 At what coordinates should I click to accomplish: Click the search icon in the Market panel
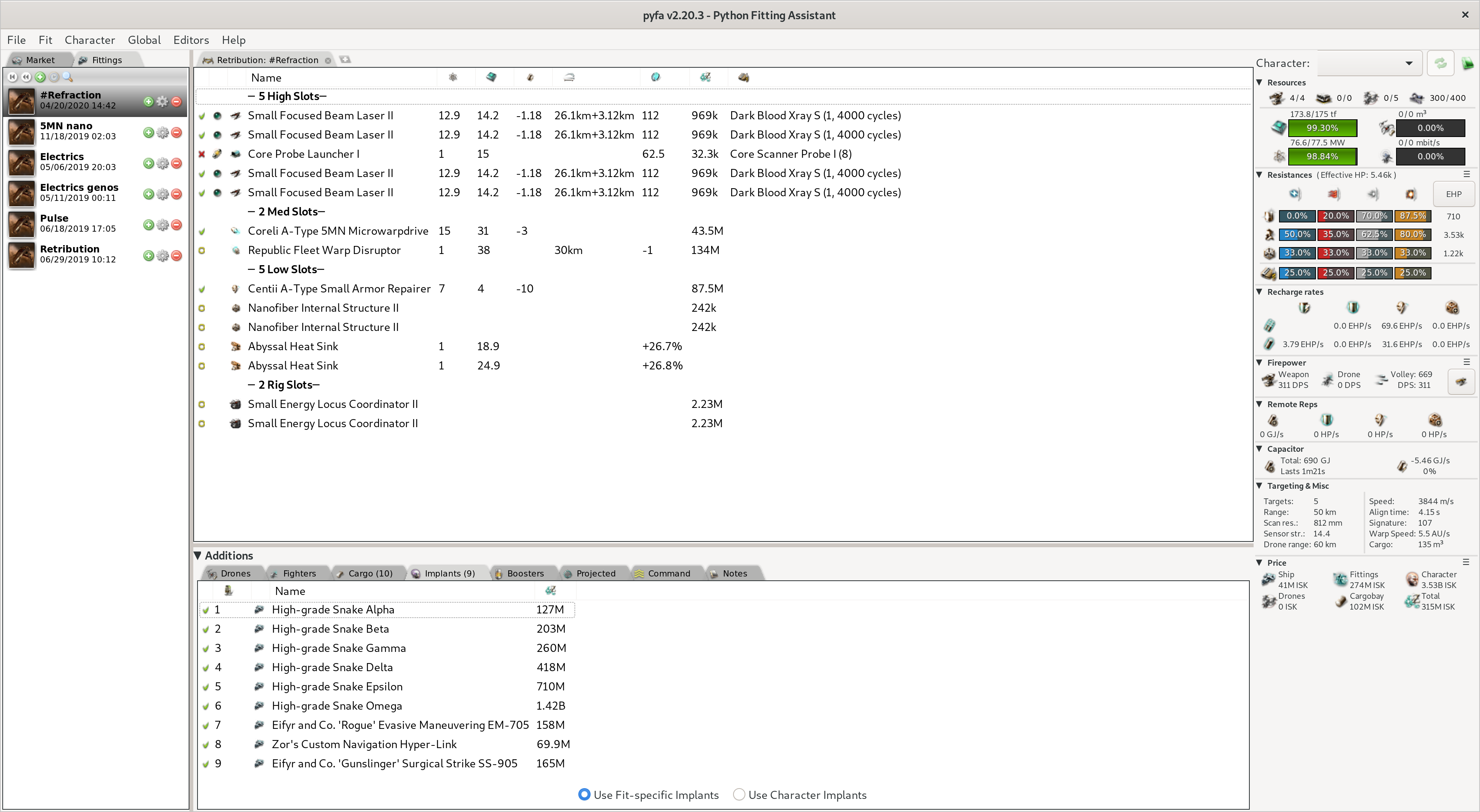coord(69,76)
